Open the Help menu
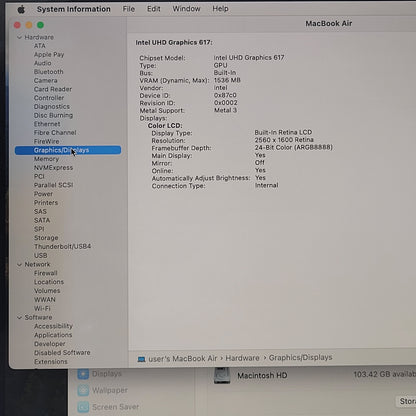 (x=220, y=9)
